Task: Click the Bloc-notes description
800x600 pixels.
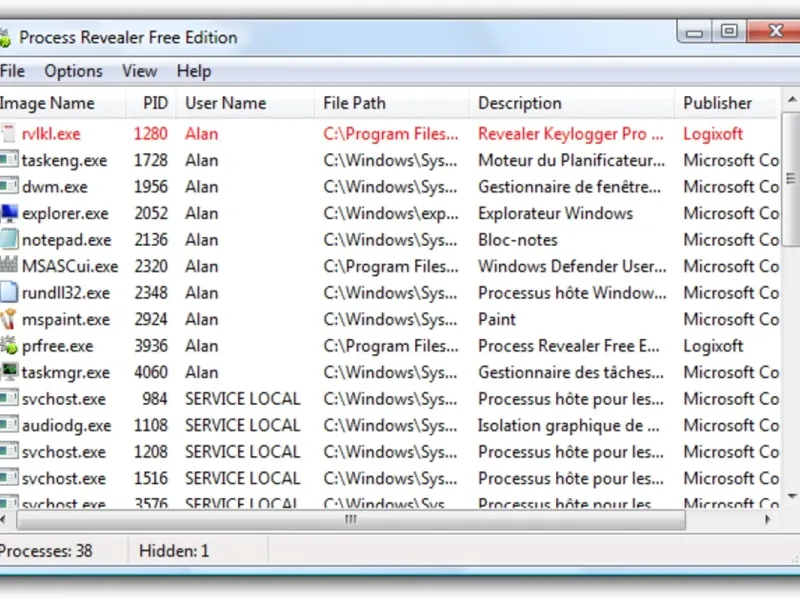Action: click(x=517, y=240)
